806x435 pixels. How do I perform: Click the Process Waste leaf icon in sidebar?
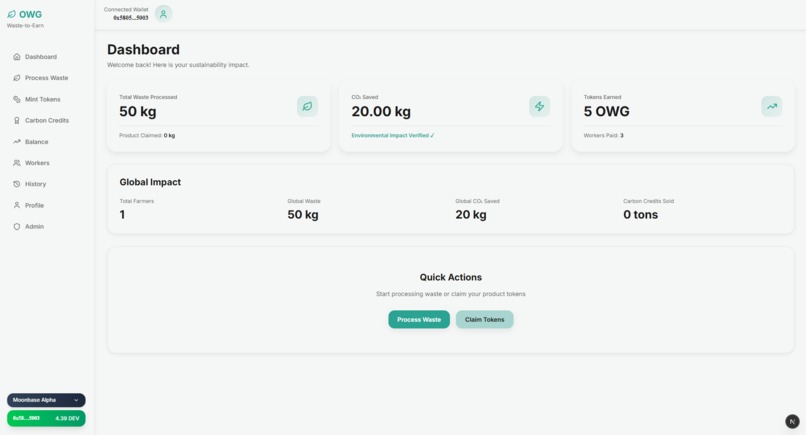16,78
